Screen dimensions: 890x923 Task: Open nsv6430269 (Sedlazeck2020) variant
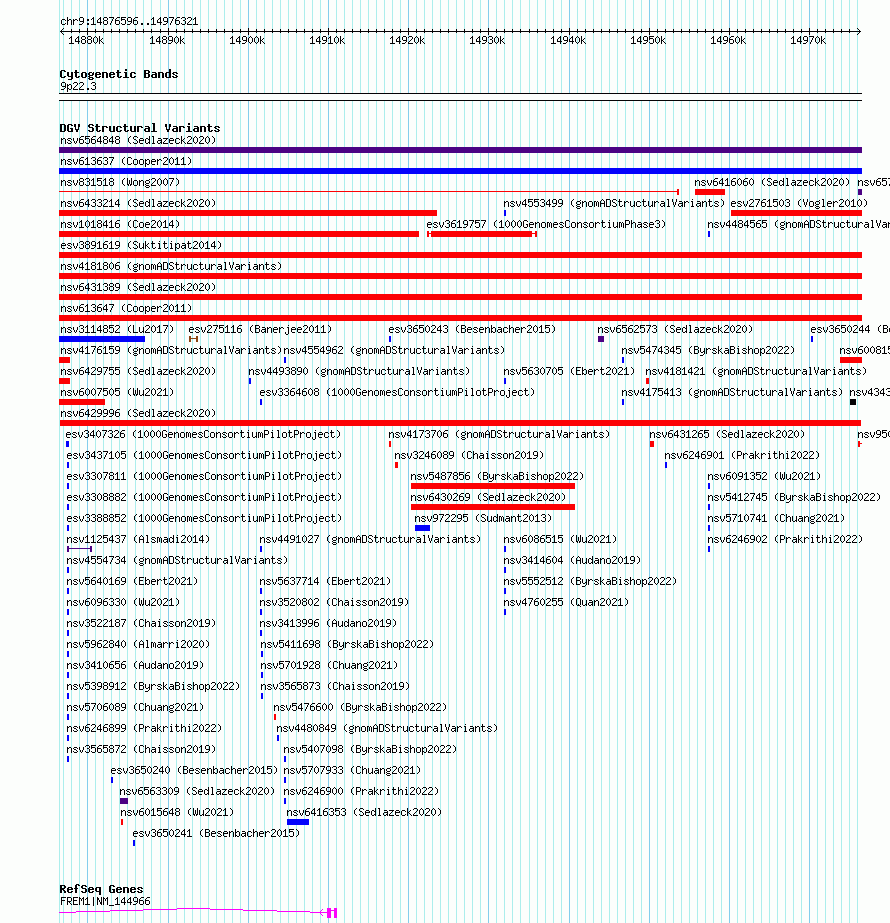coord(488,497)
